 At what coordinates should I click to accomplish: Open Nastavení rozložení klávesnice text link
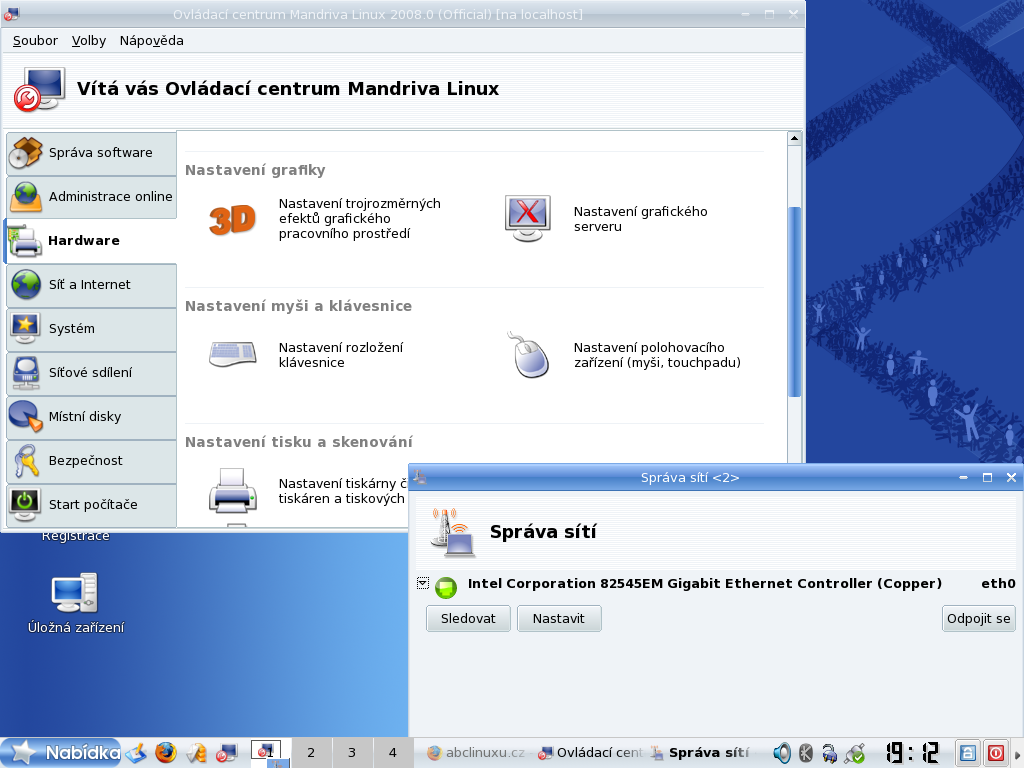pos(341,355)
